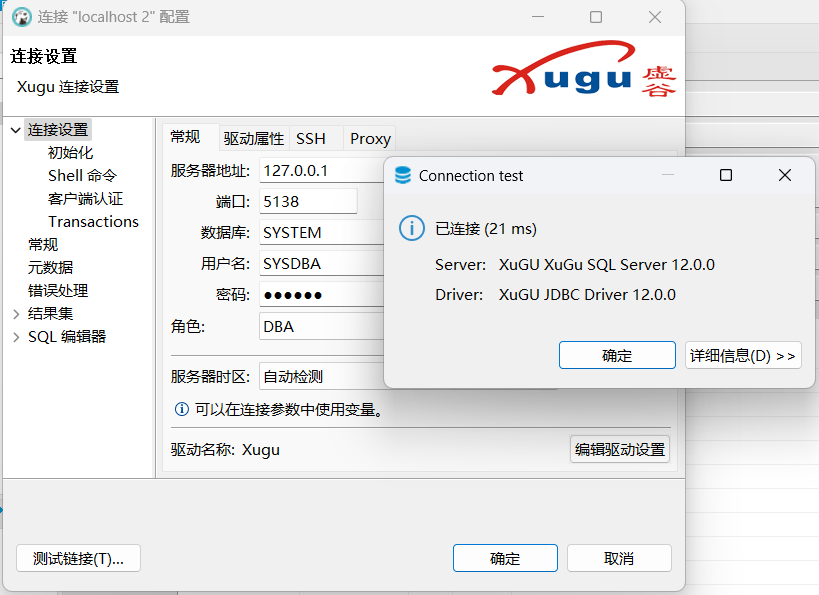819x595 pixels.
Task: Focus the 用户名 field showing SYSDBA
Action: tap(321, 264)
